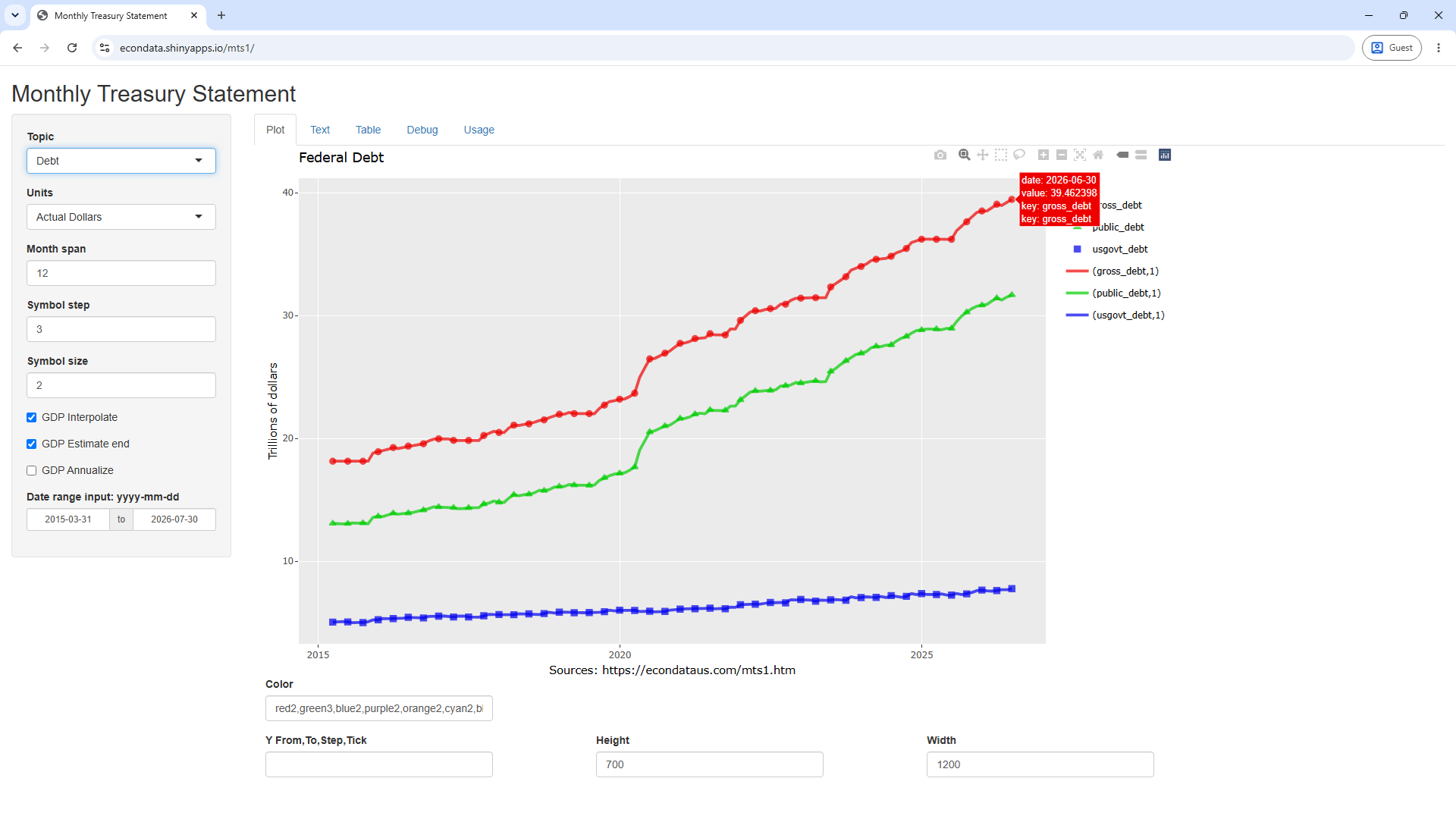
Task: Uncheck GDP Interpolate checkbox
Action: 32,418
